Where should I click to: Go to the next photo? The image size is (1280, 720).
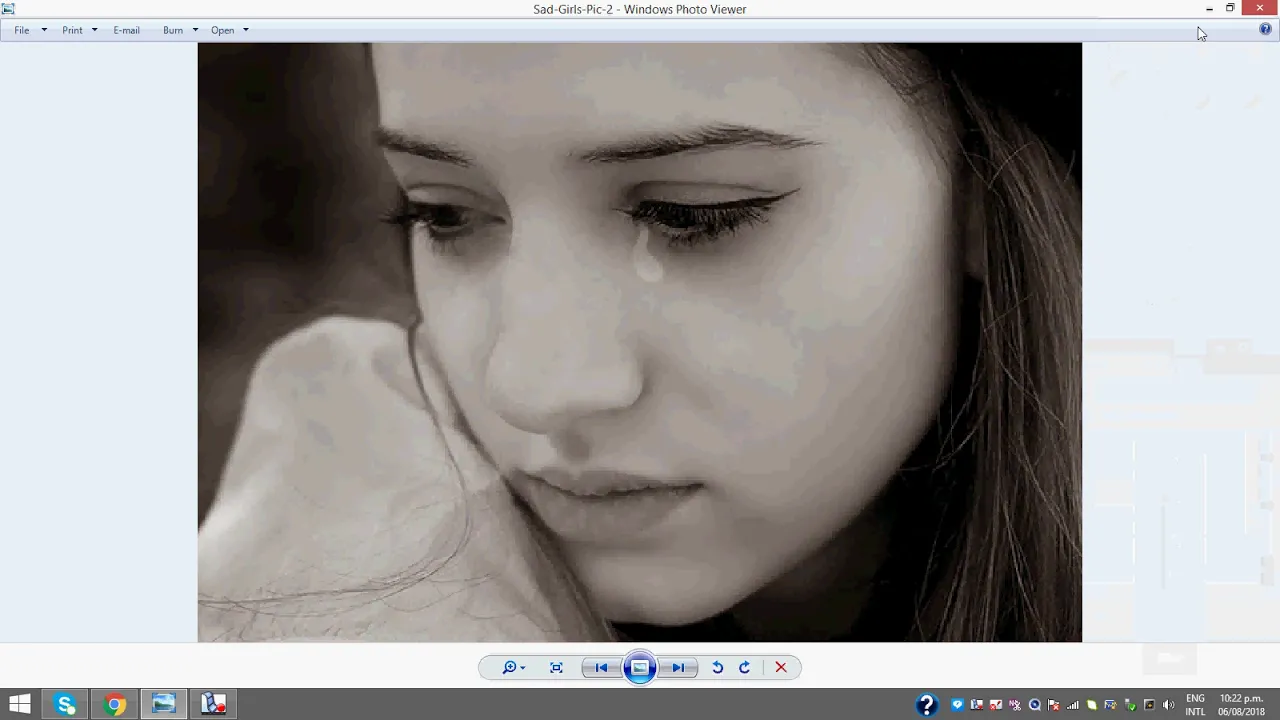pyautogui.click(x=677, y=668)
